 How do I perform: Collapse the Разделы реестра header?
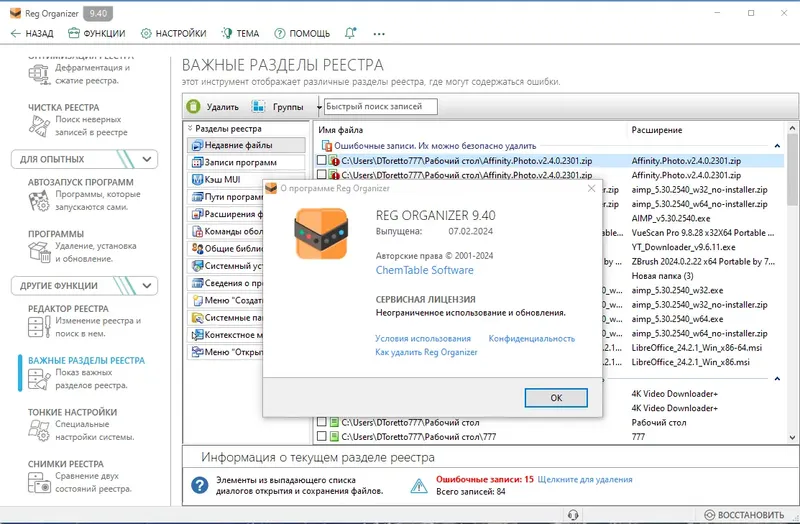pos(190,129)
